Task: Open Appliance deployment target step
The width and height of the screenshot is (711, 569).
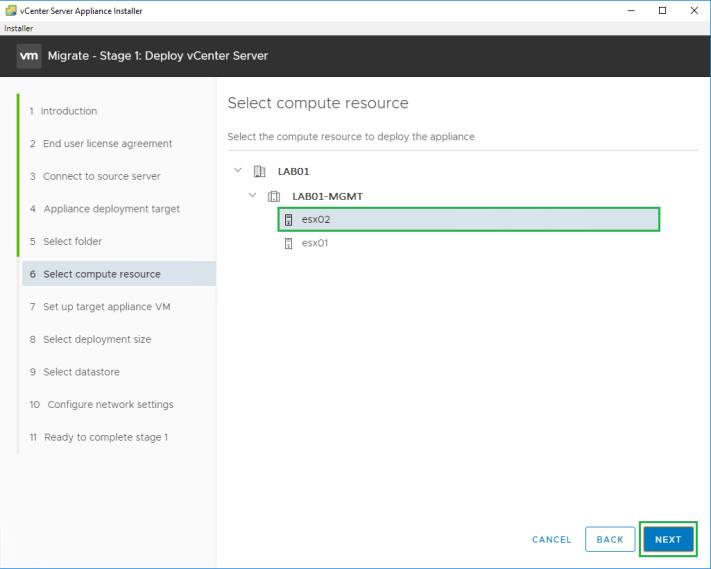Action: click(111, 209)
